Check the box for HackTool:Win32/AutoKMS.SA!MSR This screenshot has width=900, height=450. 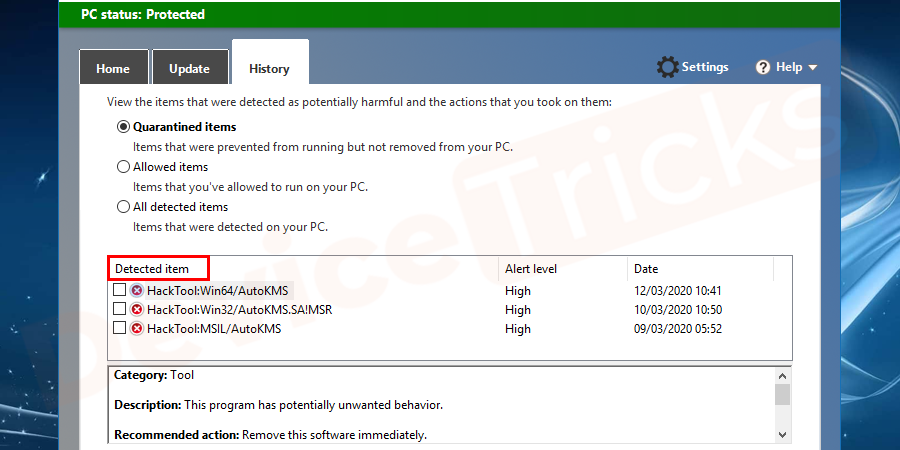coord(119,309)
